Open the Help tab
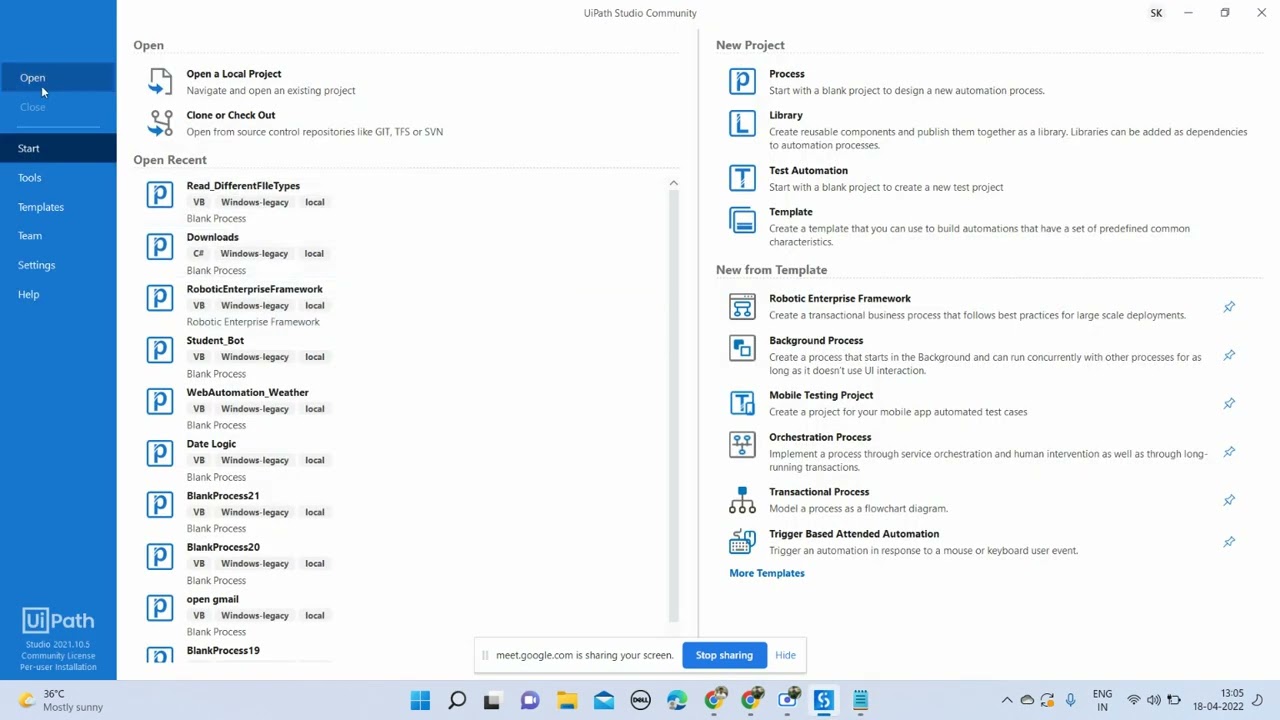This screenshot has width=1280, height=720. tap(58, 294)
